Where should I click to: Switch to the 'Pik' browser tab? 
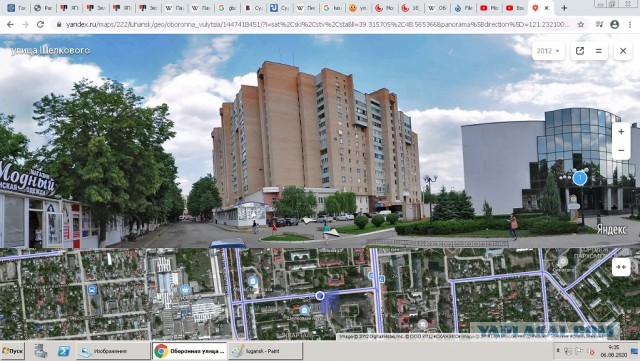(464, 8)
